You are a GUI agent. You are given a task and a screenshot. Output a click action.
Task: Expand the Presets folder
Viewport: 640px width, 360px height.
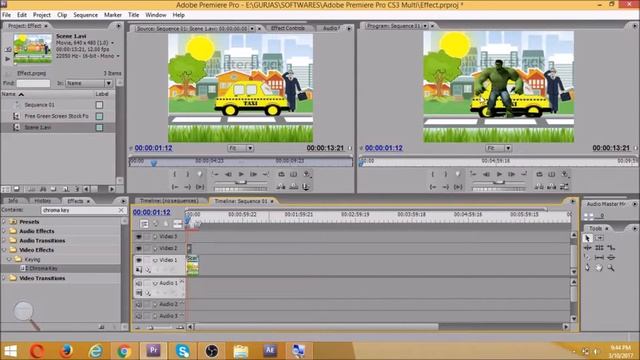click(4, 222)
